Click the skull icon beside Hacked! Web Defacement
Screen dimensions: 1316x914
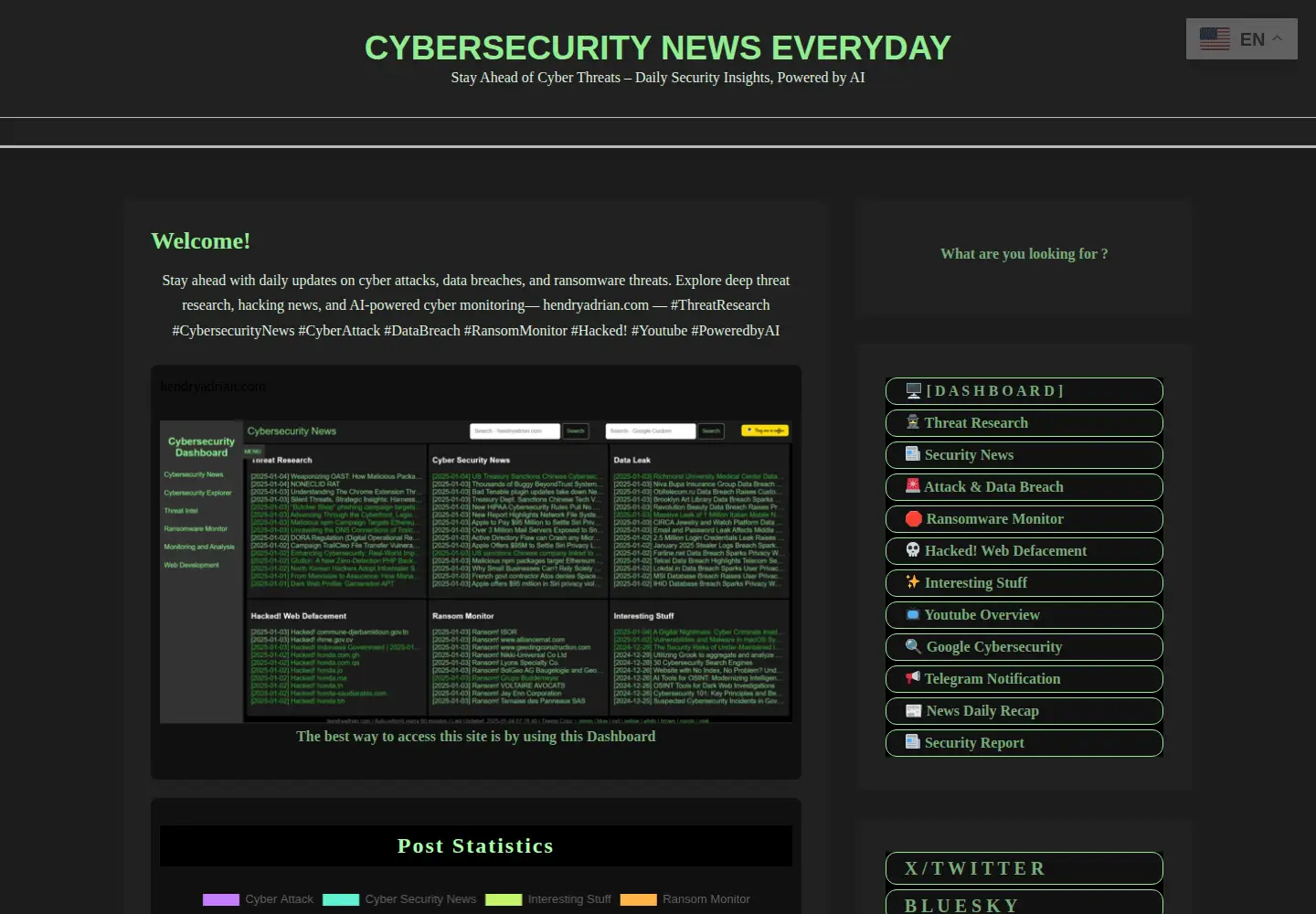click(913, 550)
